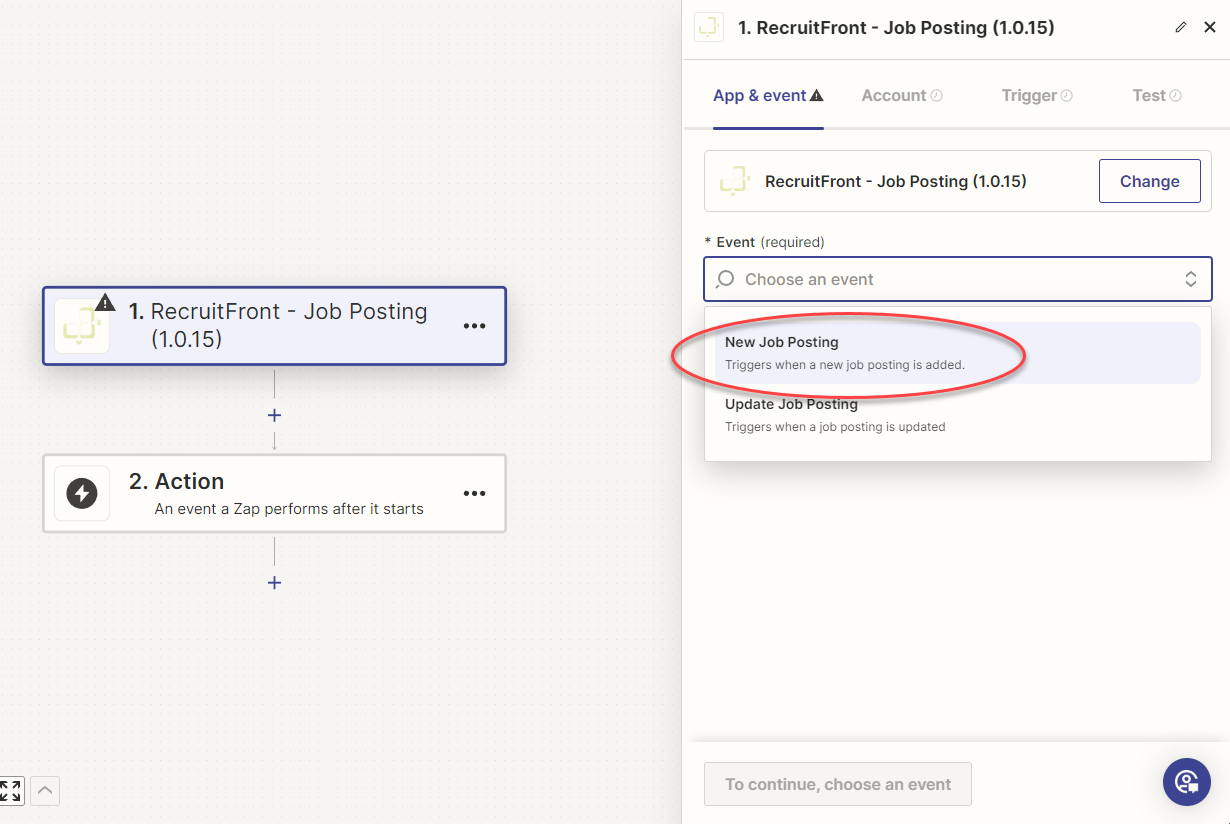Select the RecruitFront Job Posting trigger step
The height and width of the screenshot is (824, 1230).
(x=274, y=326)
